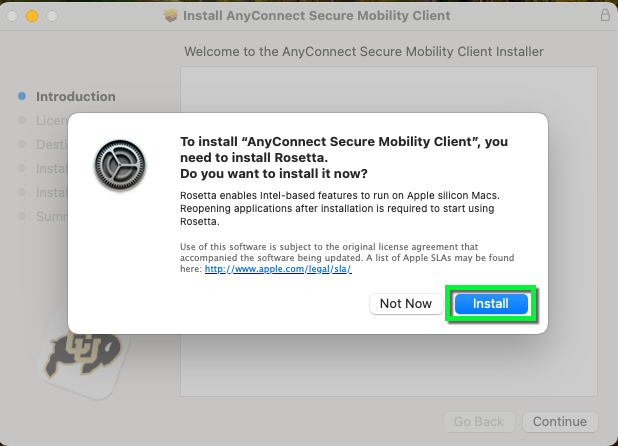
Task: Click the Install AnyConnect window title text
Action: (x=318, y=16)
